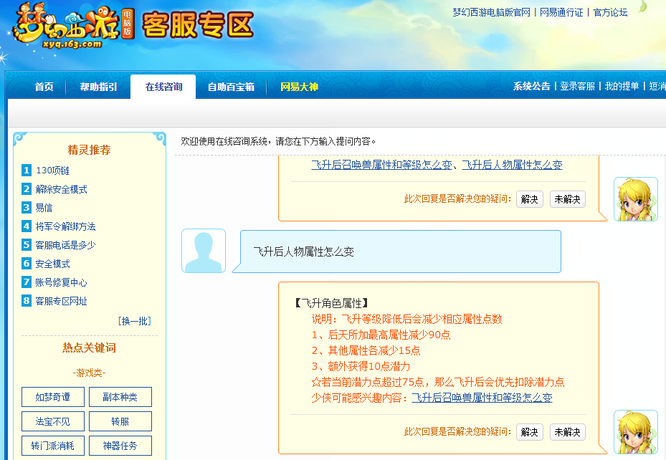The height and width of the screenshot is (460, 666).
Task: Click 账号修复中心 in recommended list
Action: [61, 282]
